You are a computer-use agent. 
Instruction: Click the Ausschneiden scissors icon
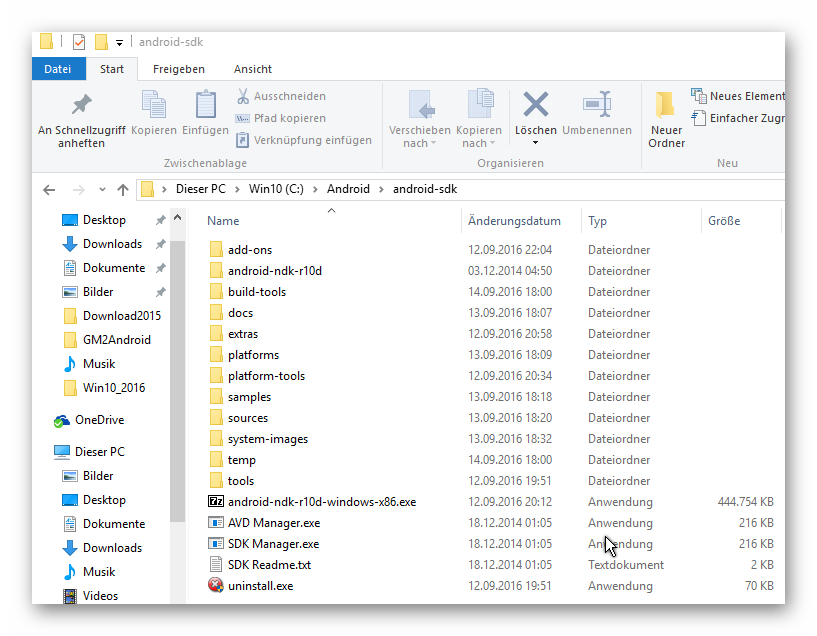(x=243, y=96)
